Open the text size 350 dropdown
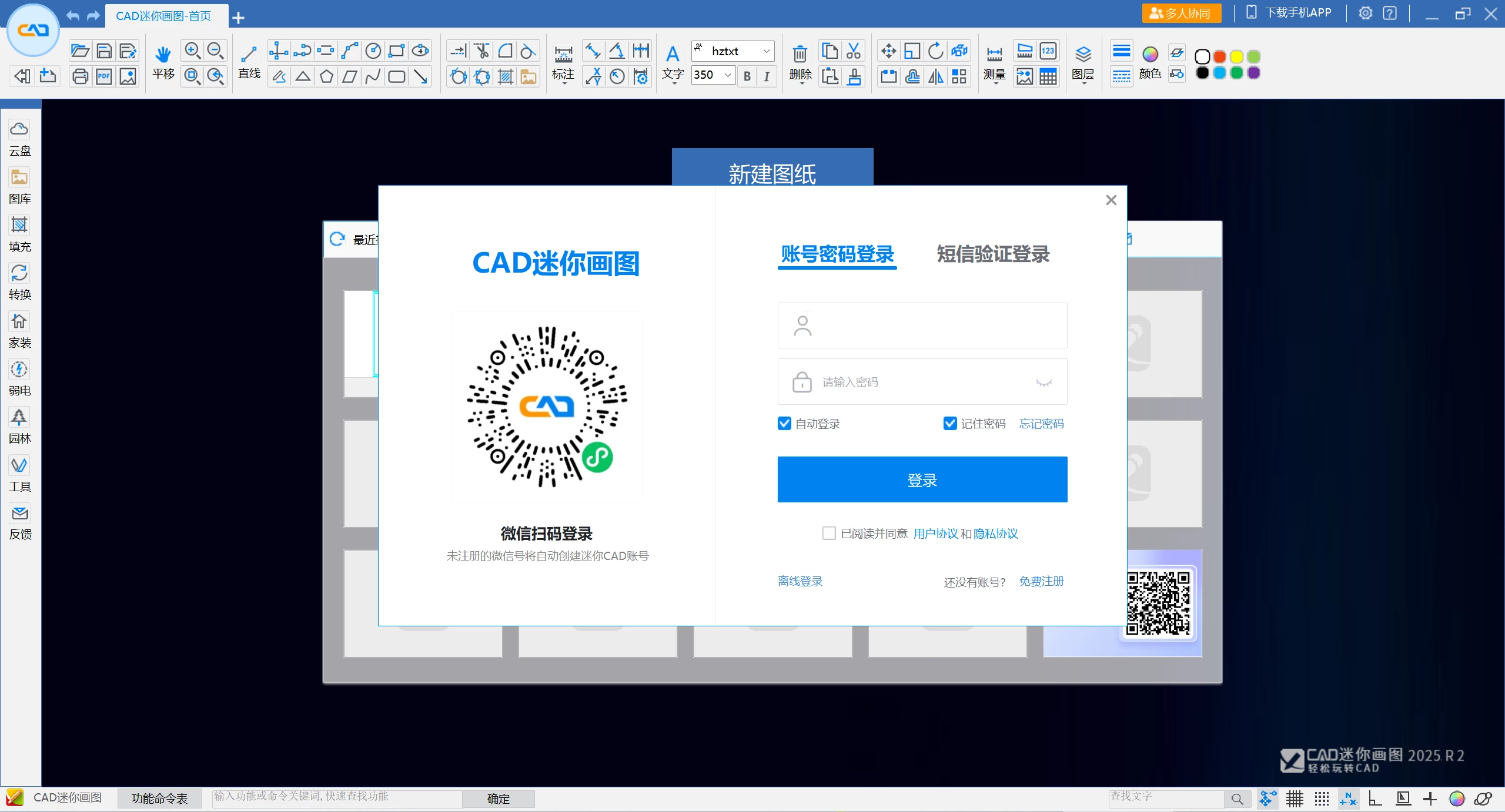This screenshot has height=812, width=1505. [728, 75]
